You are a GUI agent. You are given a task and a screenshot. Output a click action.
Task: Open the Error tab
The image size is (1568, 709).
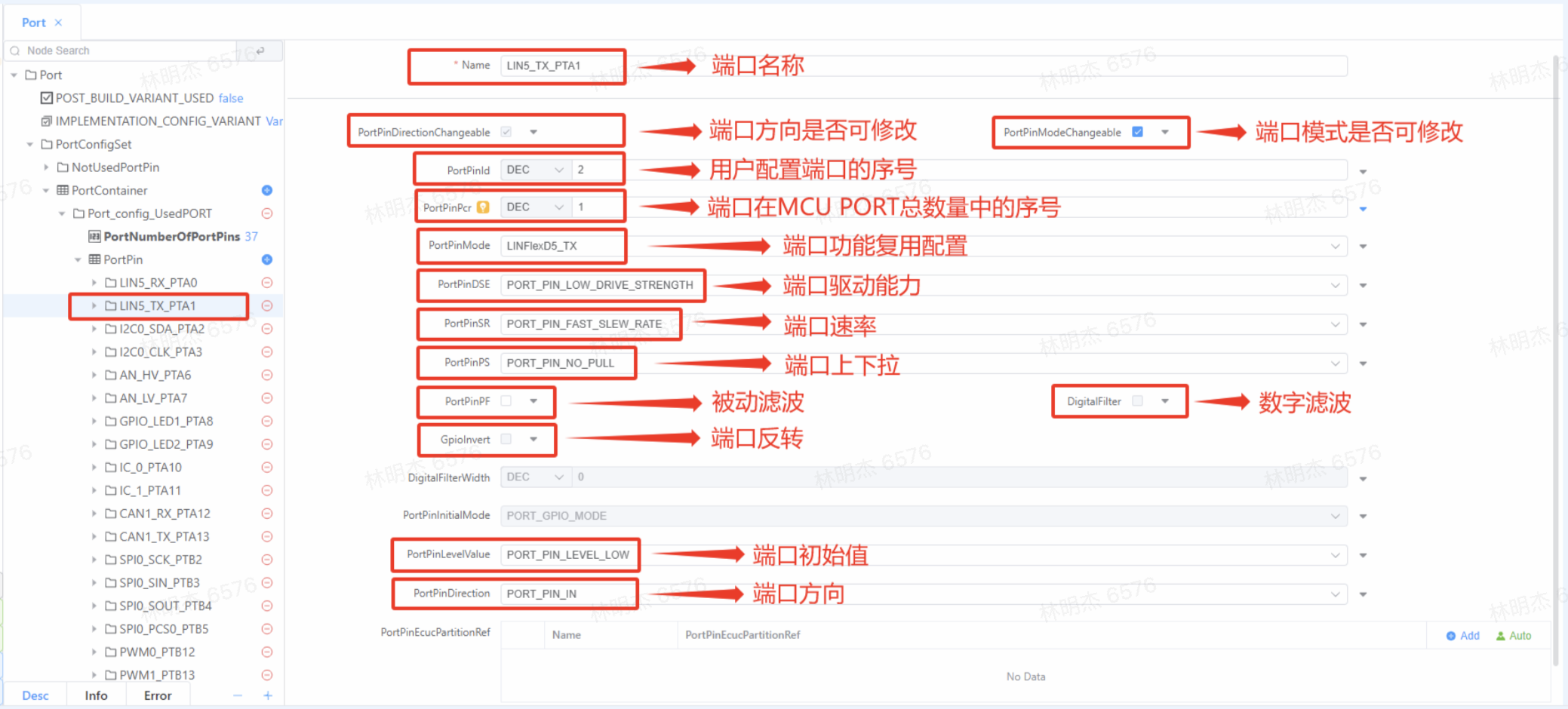pos(157,695)
